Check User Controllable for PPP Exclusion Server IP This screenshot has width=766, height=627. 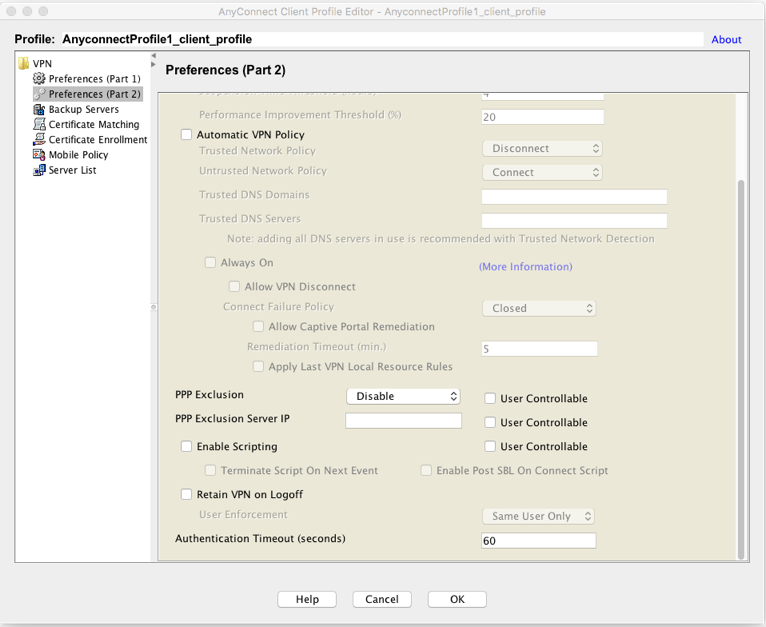tap(490, 423)
